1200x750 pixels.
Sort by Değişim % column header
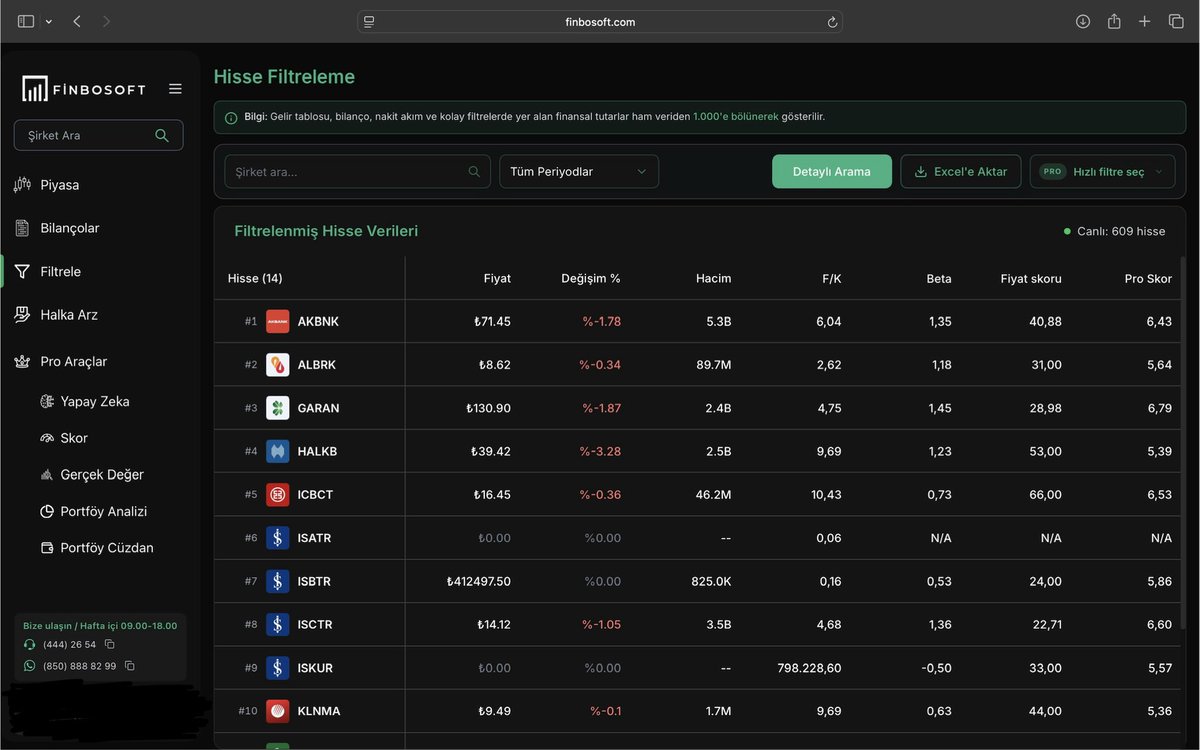(591, 278)
